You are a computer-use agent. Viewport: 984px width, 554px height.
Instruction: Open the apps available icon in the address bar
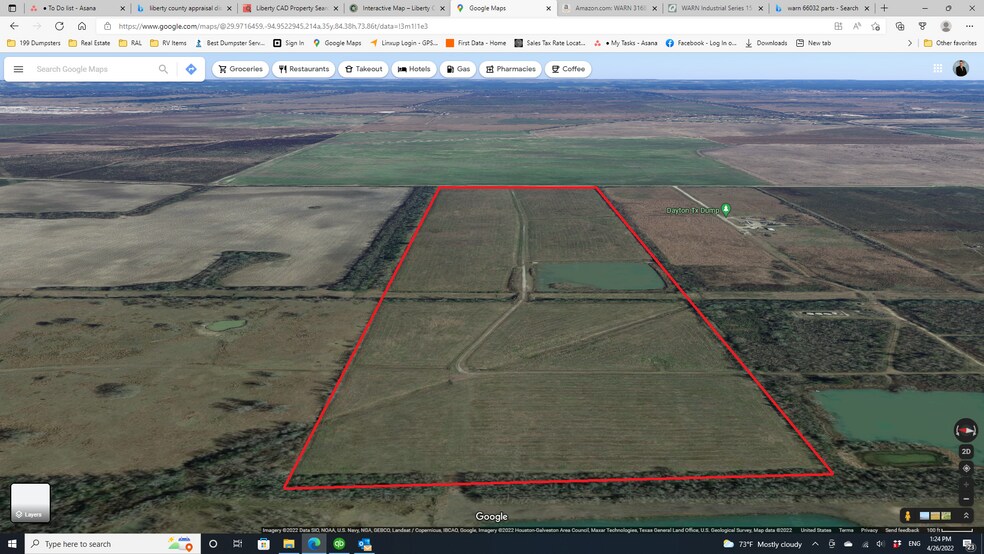[x=838, y=26]
